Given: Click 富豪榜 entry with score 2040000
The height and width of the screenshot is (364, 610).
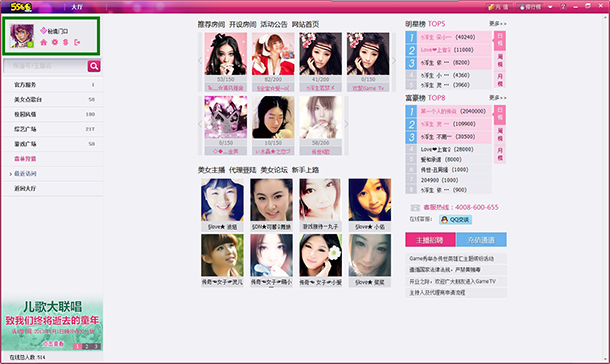Looking at the screenshot, I should pos(449,112).
